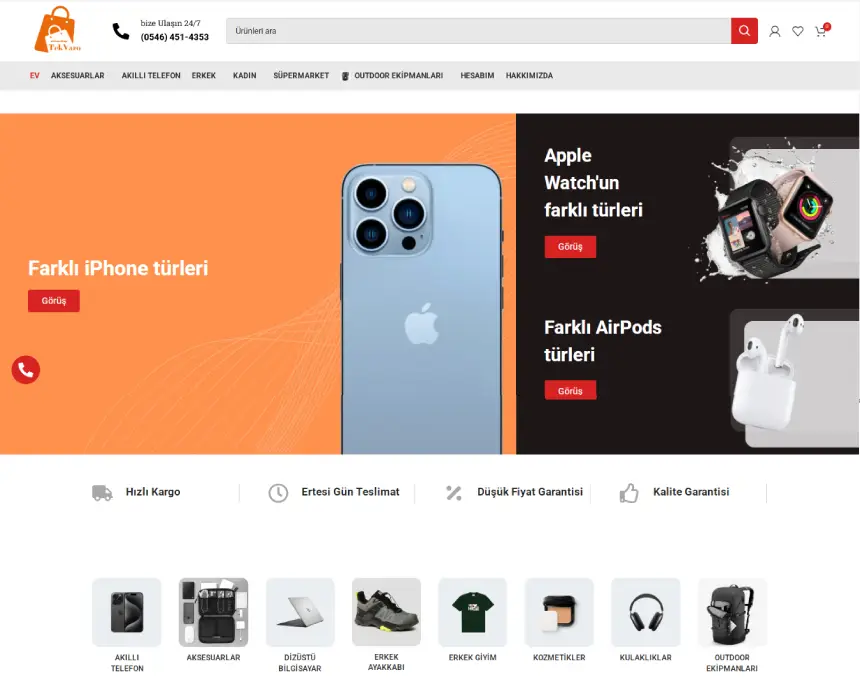
Task: Click the Hızlı Kargo truck icon
Action: point(102,493)
